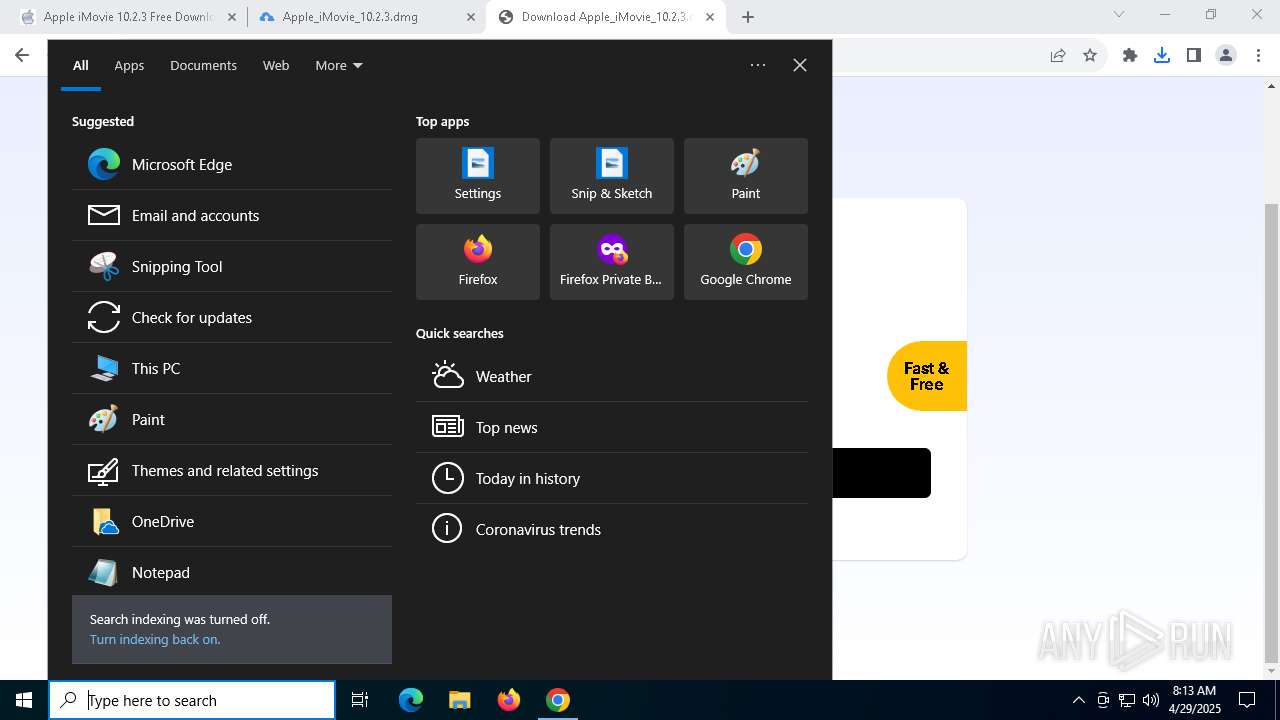Expand the More filter dropdown
The image size is (1280, 720).
(339, 65)
